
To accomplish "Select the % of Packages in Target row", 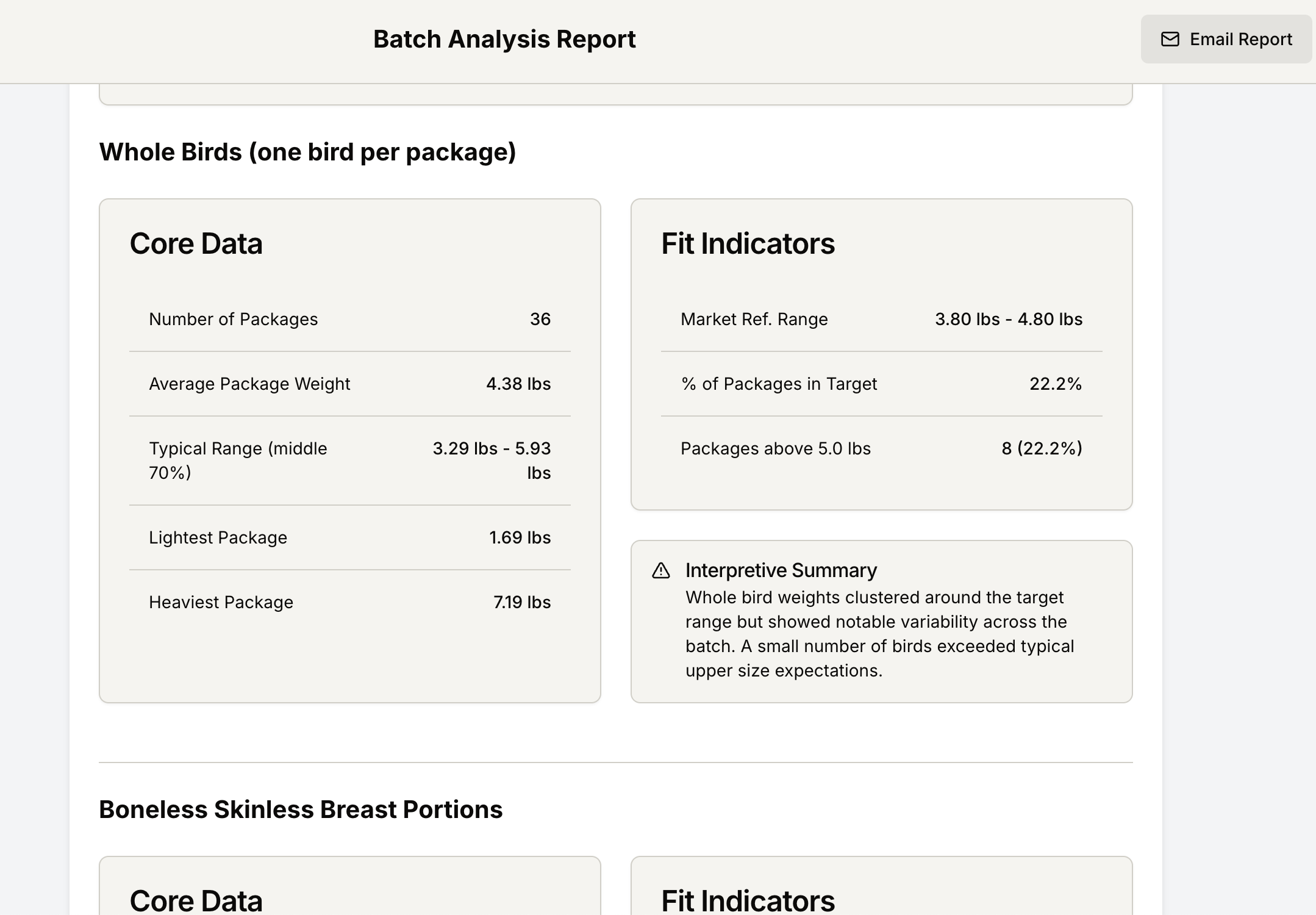I will click(881, 384).
